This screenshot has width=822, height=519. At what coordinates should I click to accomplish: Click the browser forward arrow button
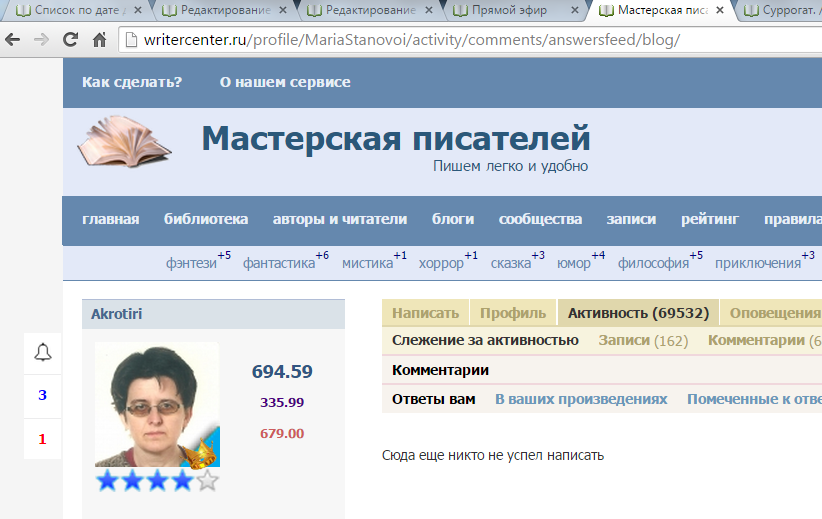point(41,41)
